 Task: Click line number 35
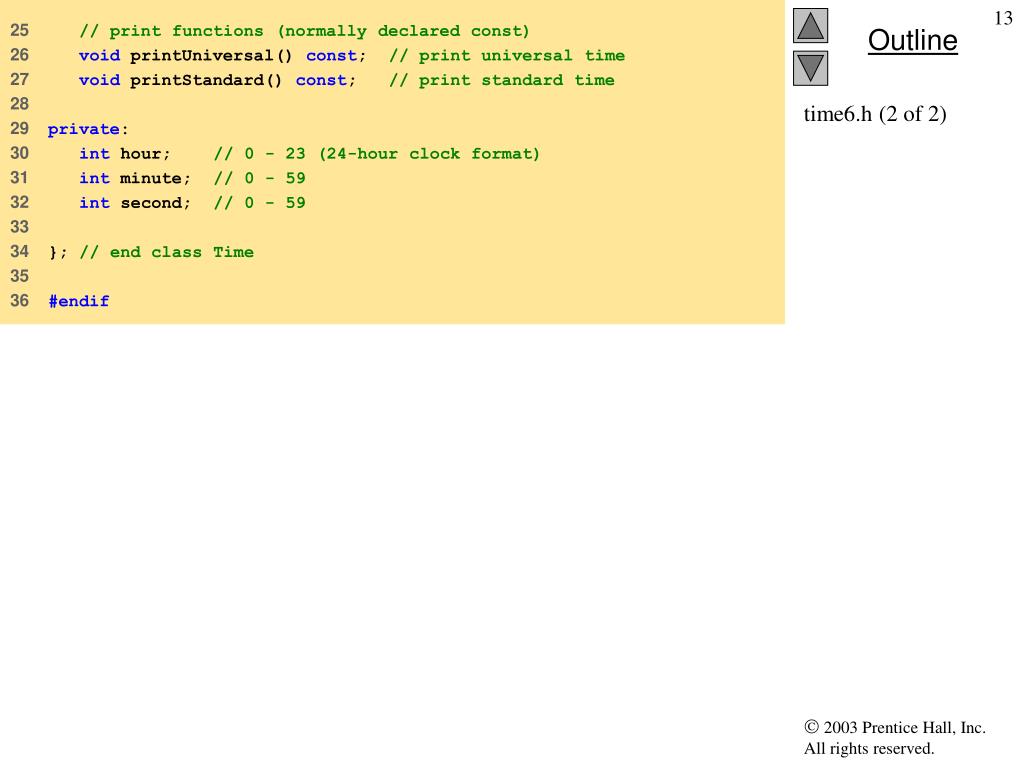(20, 276)
